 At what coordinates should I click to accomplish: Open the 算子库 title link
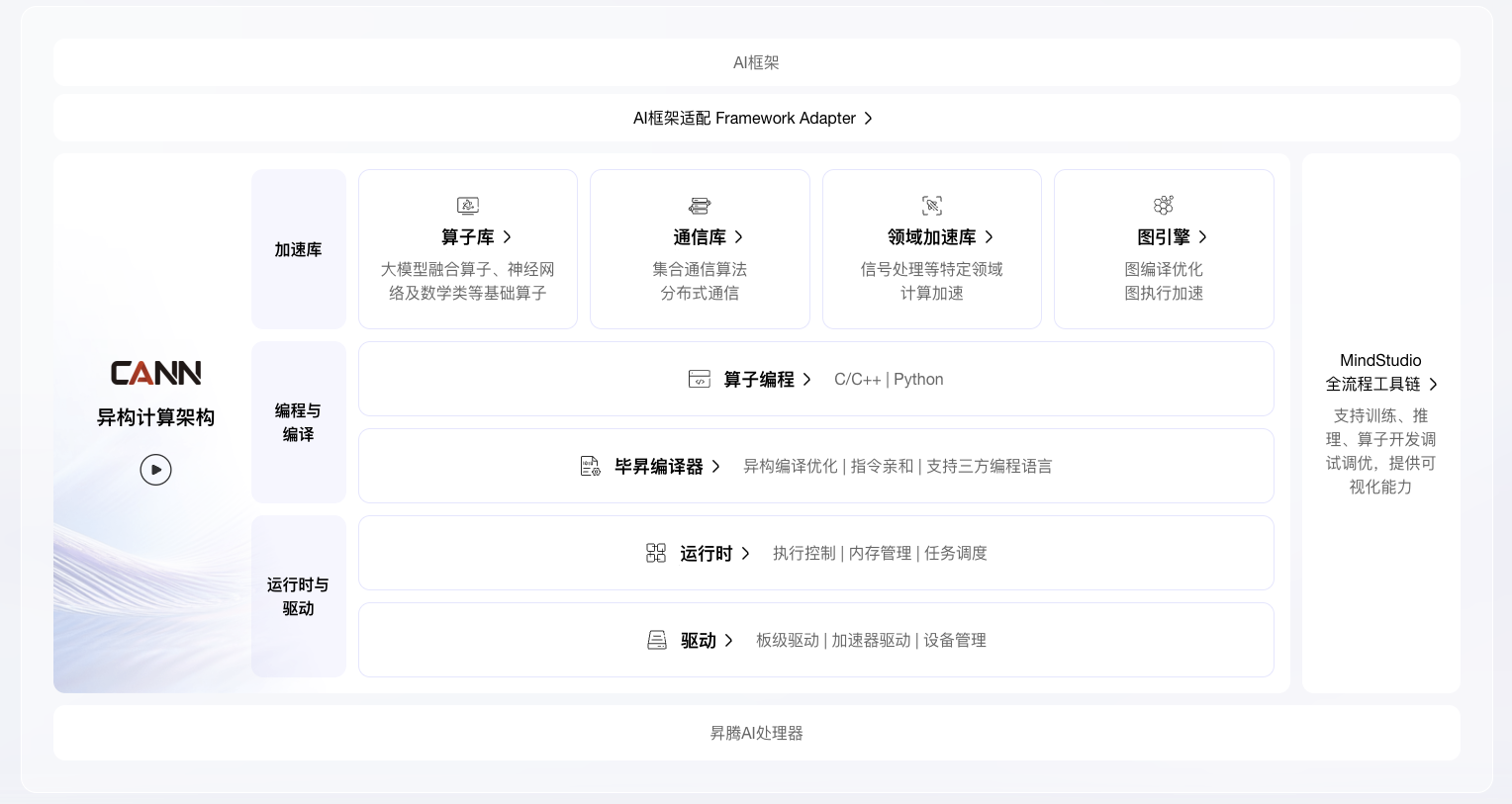(468, 236)
